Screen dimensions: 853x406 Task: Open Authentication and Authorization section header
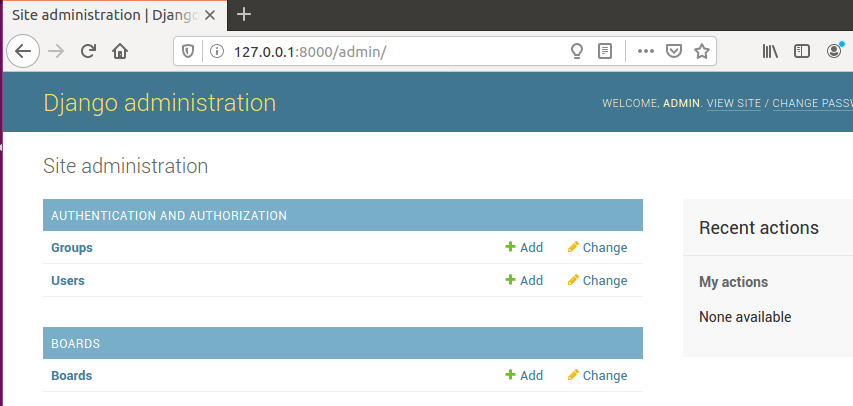169,216
